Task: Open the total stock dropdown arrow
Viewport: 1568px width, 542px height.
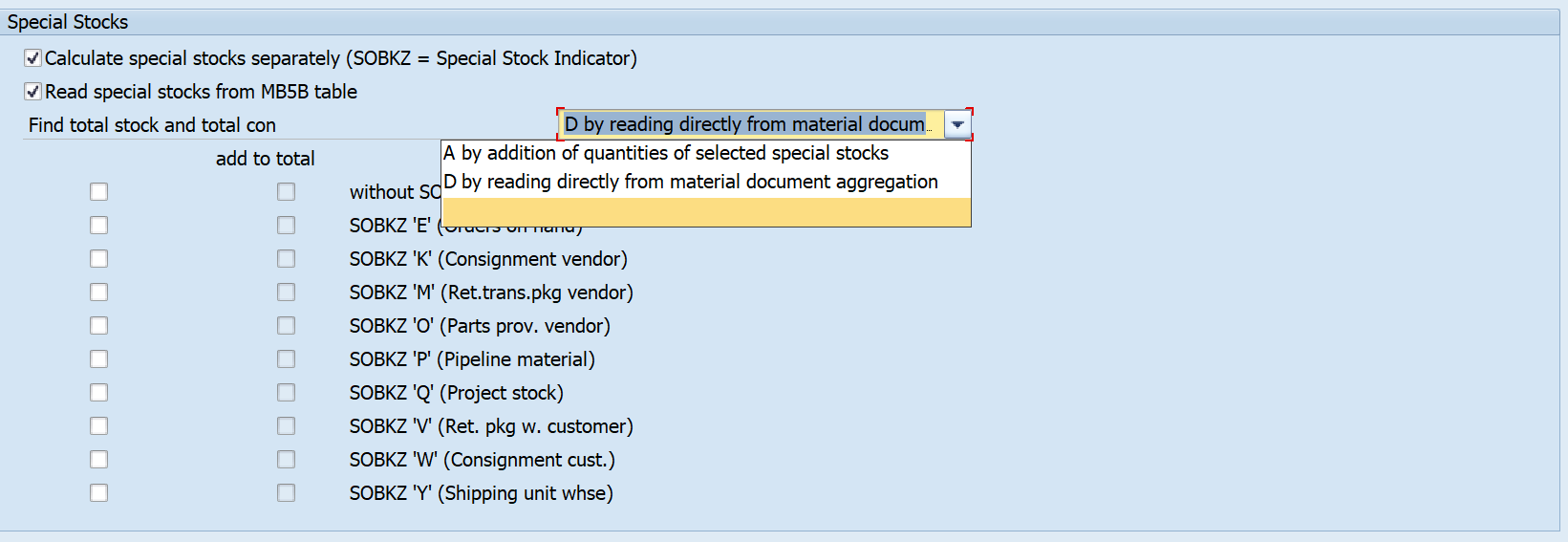Action: [x=957, y=124]
